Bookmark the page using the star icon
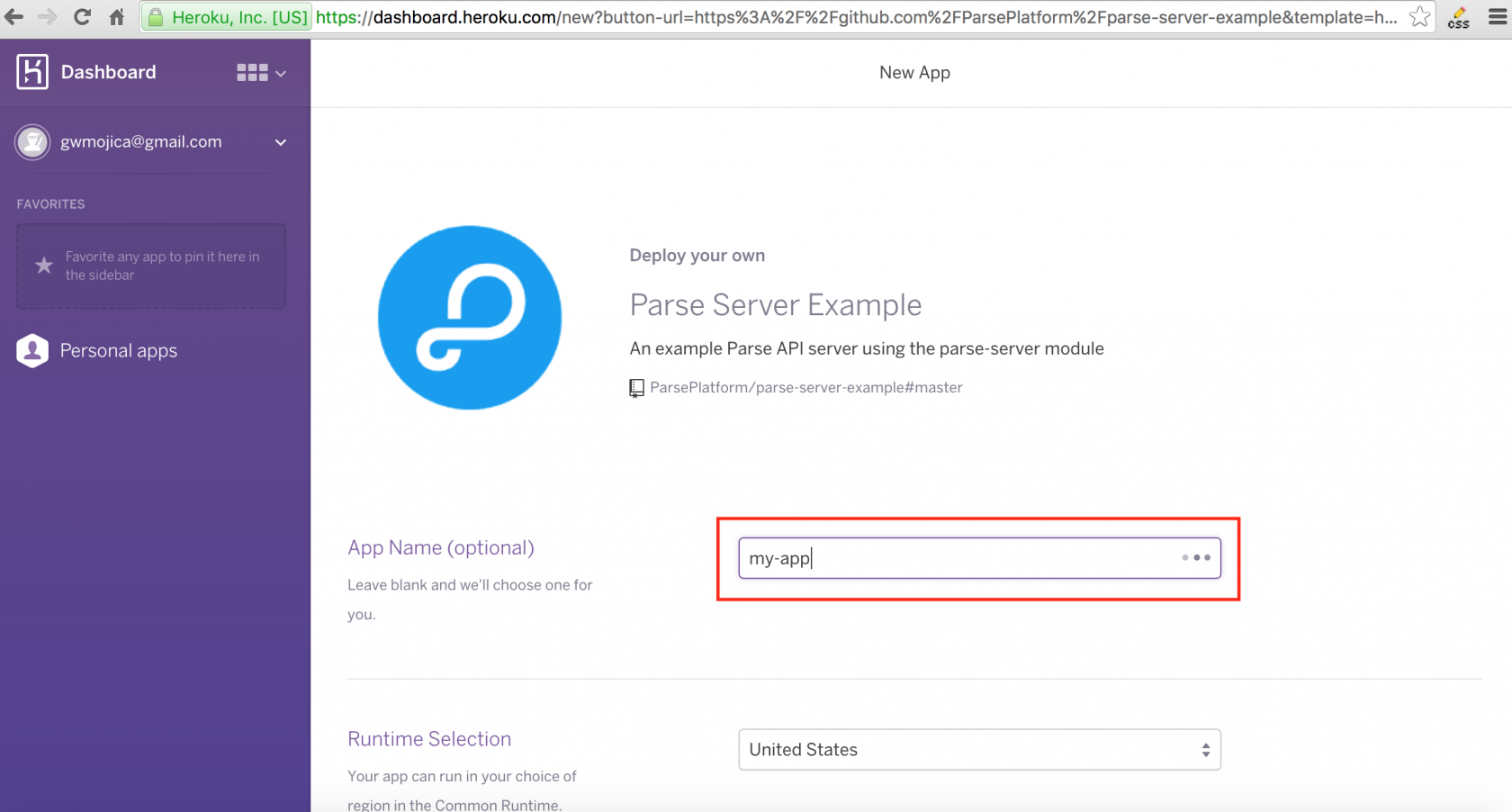 pyautogui.click(x=1420, y=16)
